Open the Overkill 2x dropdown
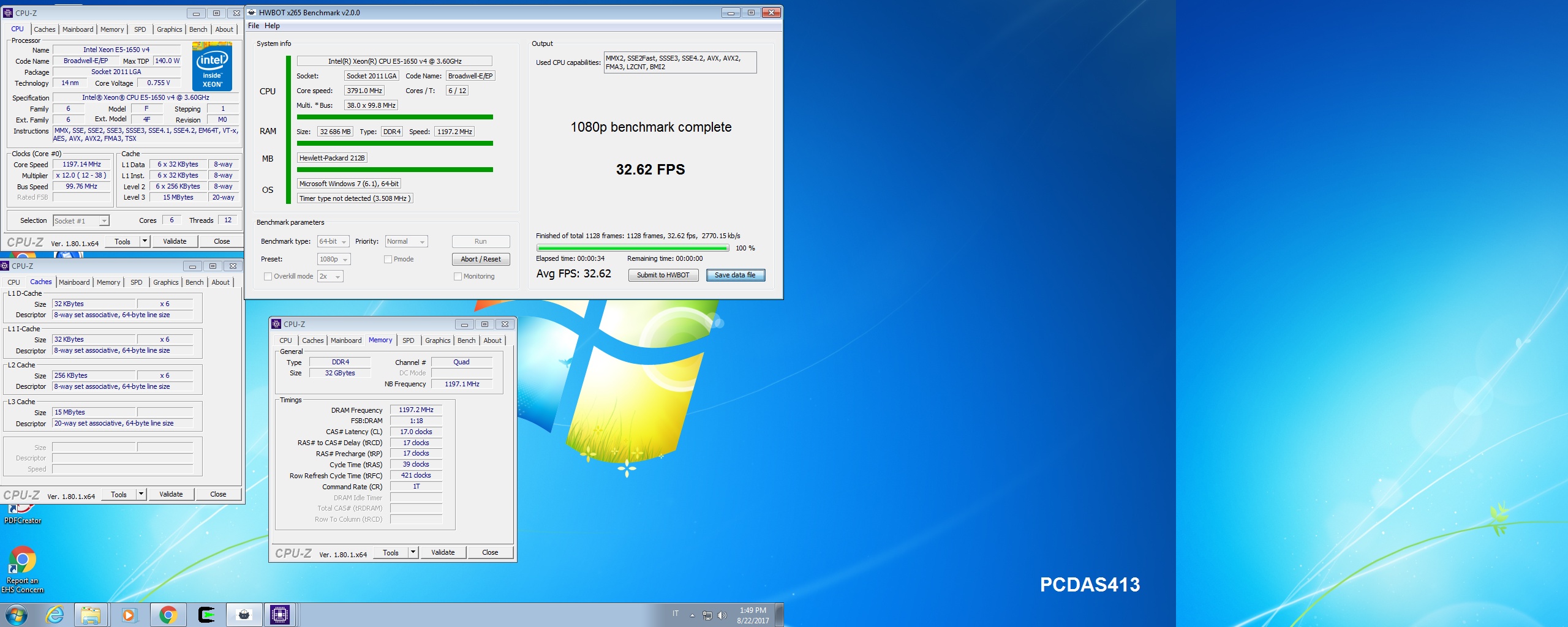This screenshot has width=1568, height=627. tap(330, 276)
